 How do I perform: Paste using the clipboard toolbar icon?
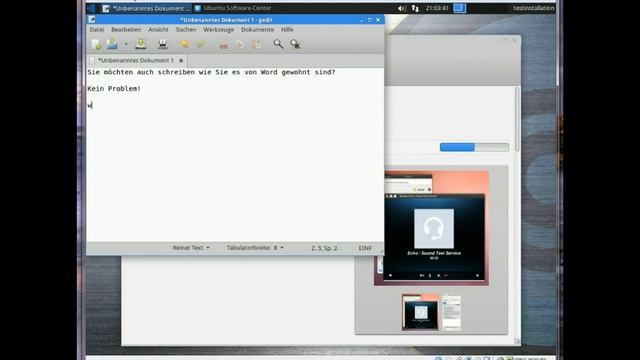(x=256, y=44)
